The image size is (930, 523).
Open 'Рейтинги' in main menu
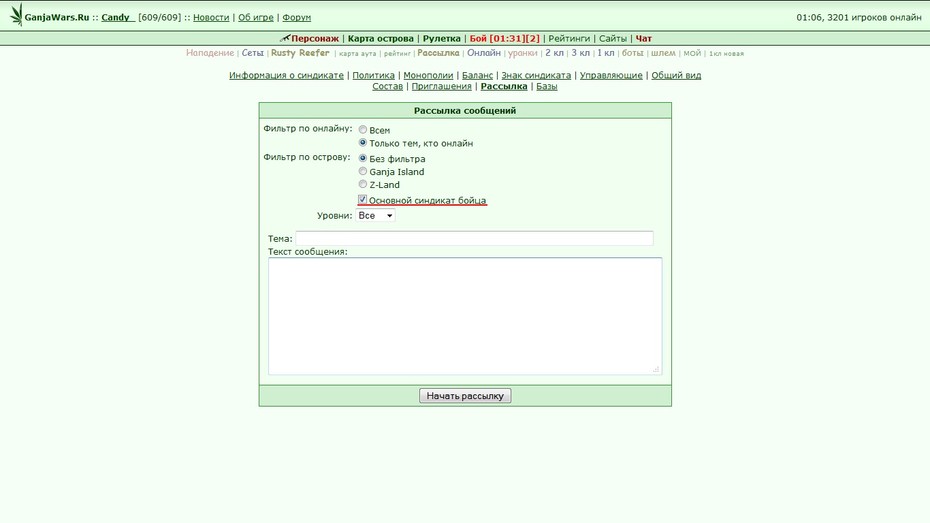569,39
